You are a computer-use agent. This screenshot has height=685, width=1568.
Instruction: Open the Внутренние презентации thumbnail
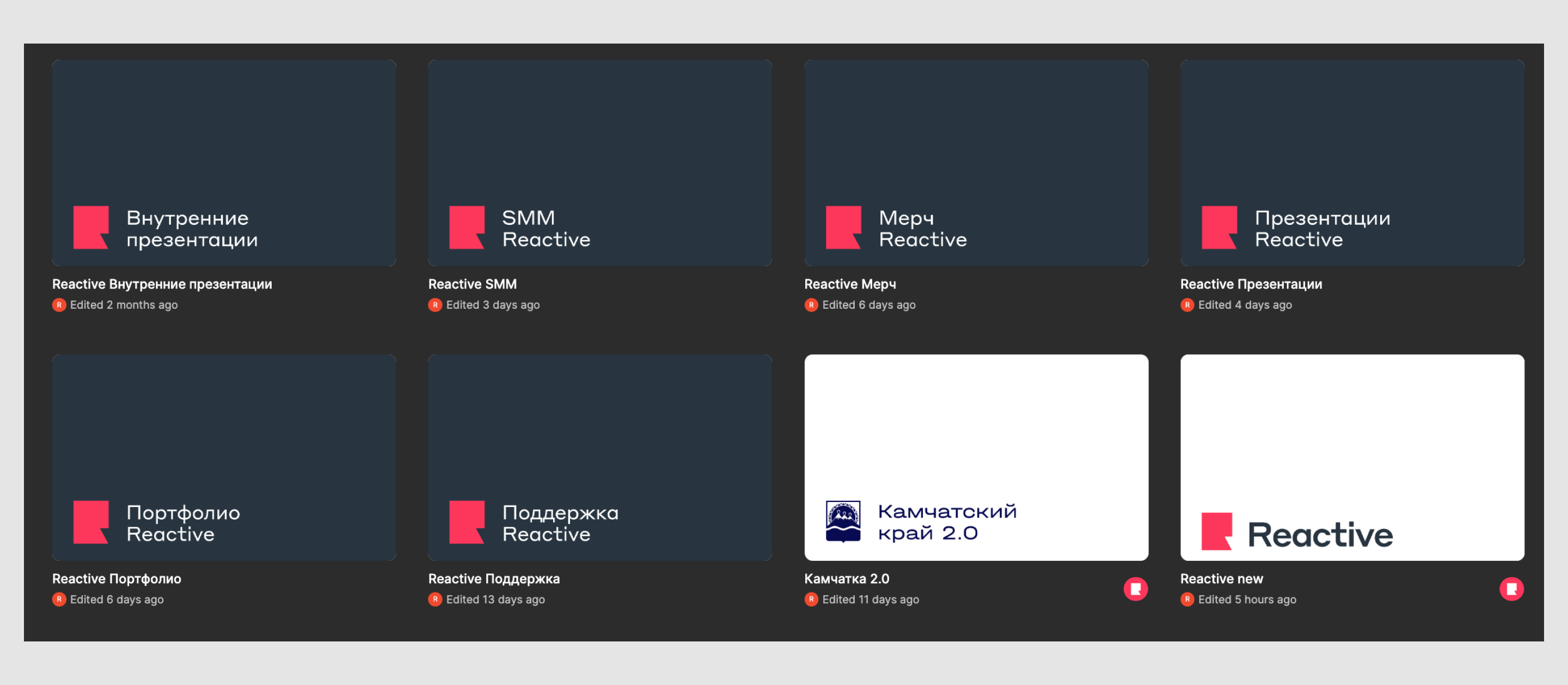(224, 163)
